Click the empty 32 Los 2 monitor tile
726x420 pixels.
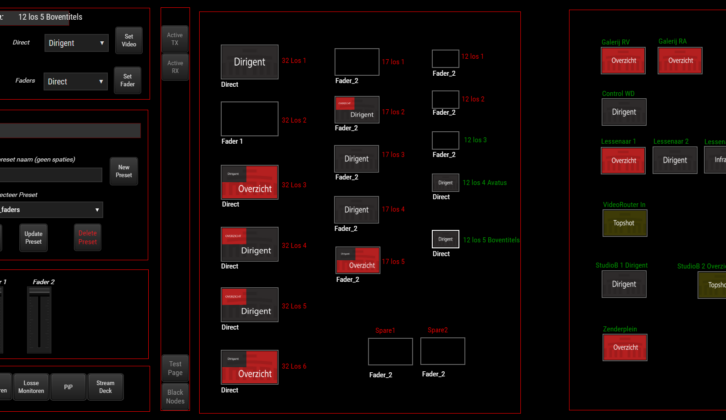coord(249,119)
